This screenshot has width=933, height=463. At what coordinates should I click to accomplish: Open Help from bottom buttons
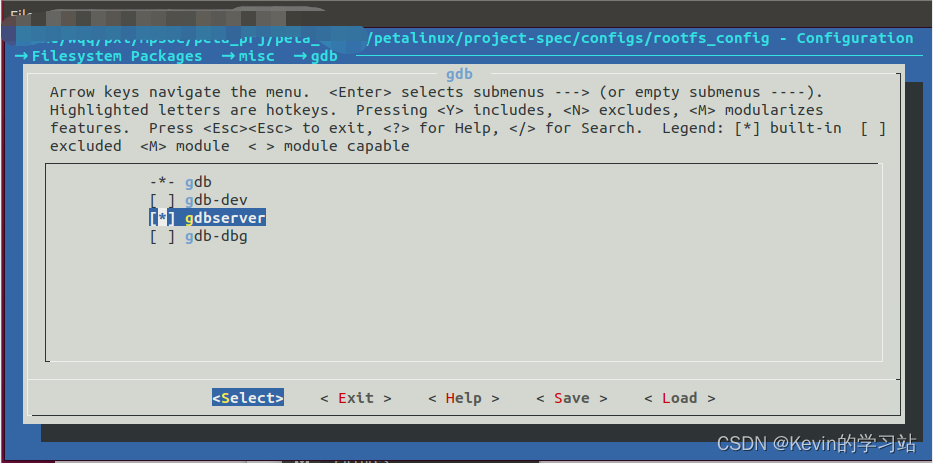point(464,398)
